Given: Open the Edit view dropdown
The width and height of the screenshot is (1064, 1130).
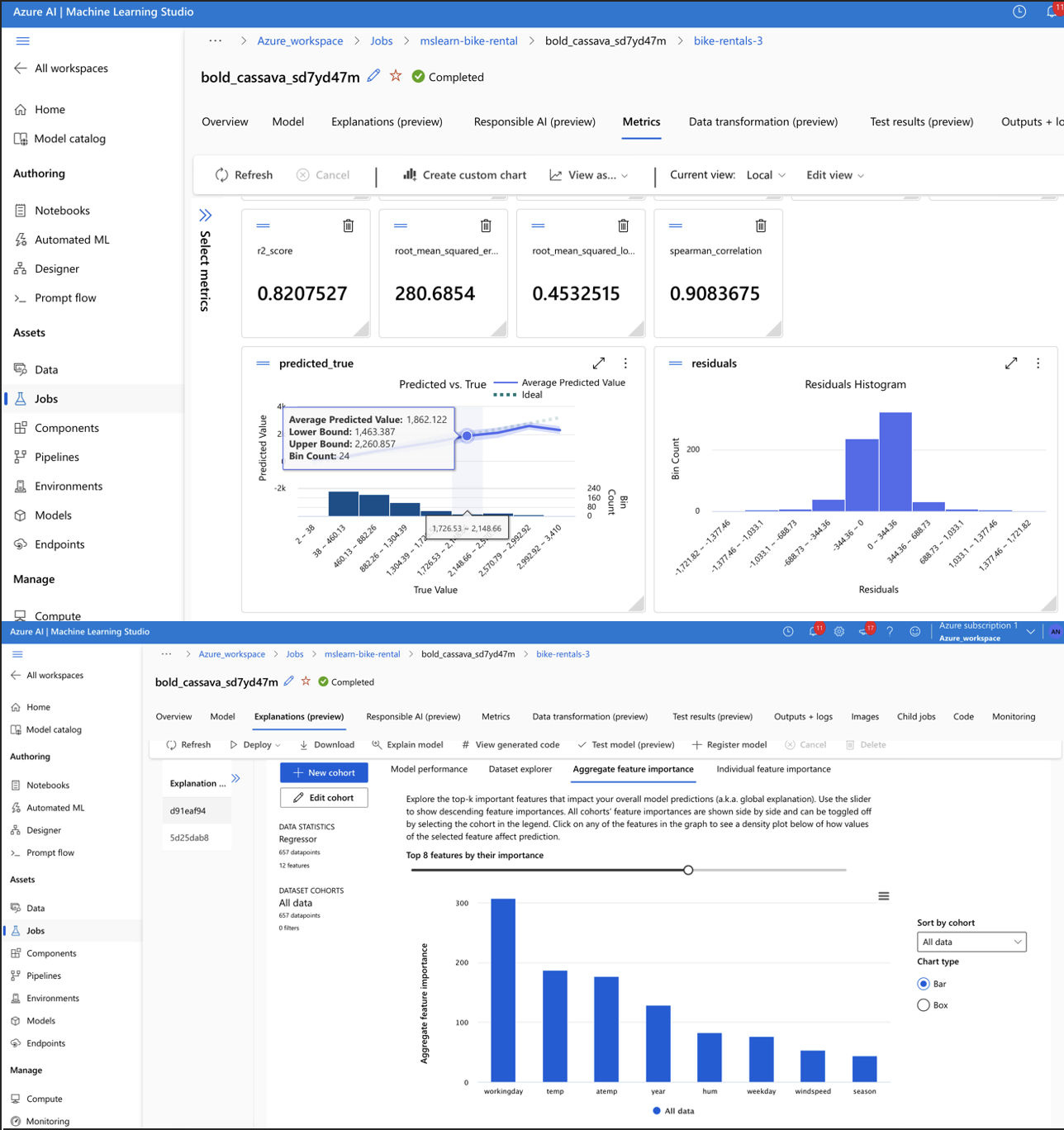Looking at the screenshot, I should coord(835,175).
